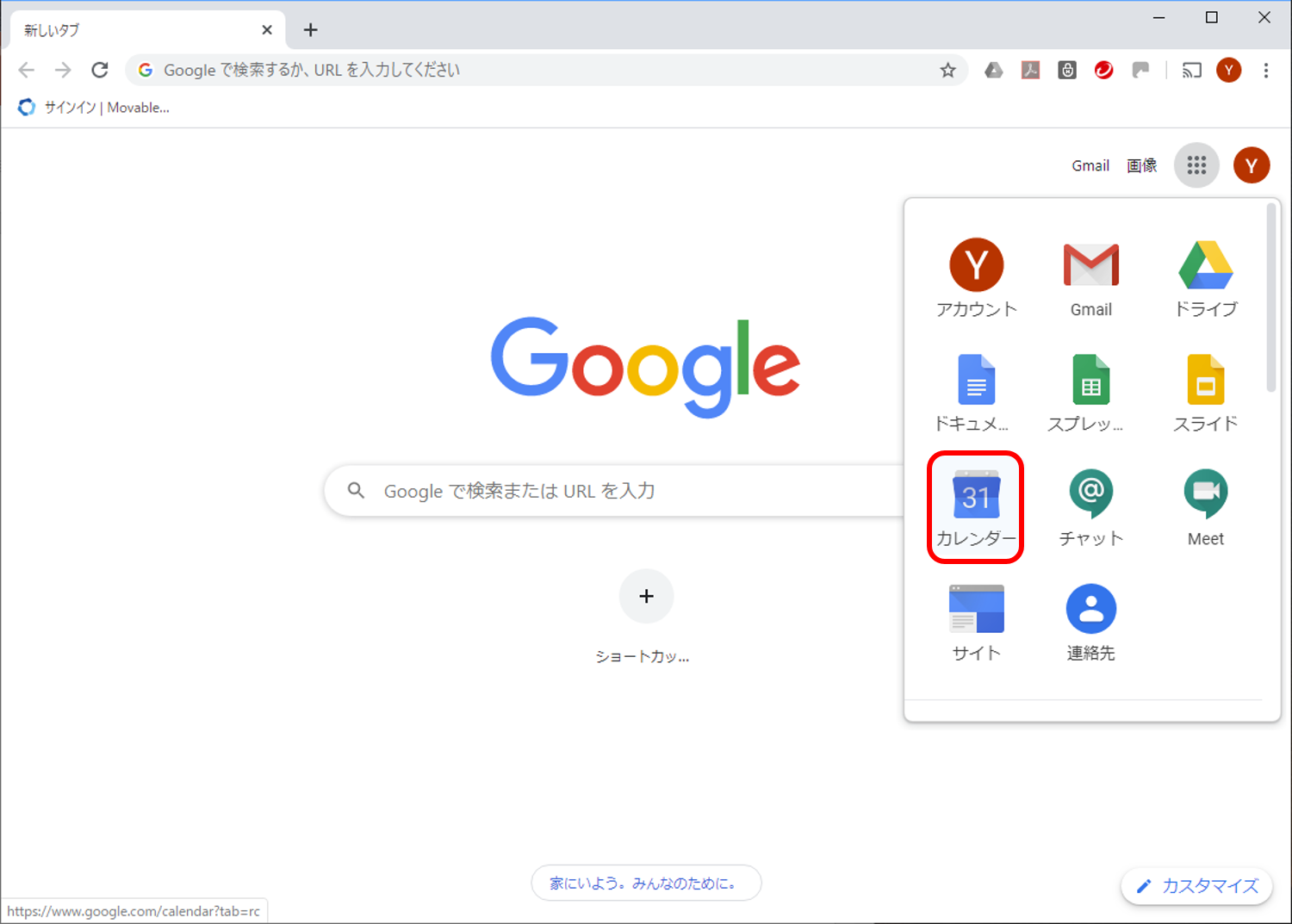Open the Account app in the apps panel
This screenshot has width=1292, height=924.
(x=976, y=277)
